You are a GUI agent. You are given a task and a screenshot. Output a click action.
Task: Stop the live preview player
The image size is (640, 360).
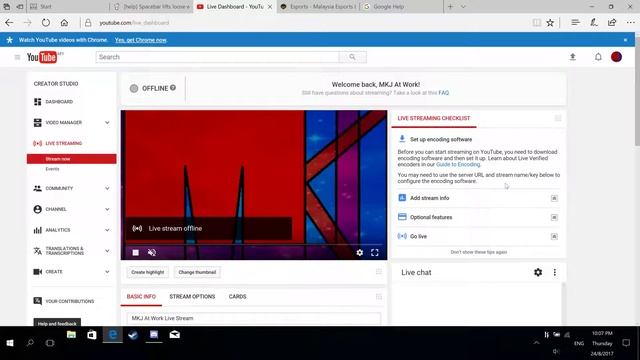point(136,253)
